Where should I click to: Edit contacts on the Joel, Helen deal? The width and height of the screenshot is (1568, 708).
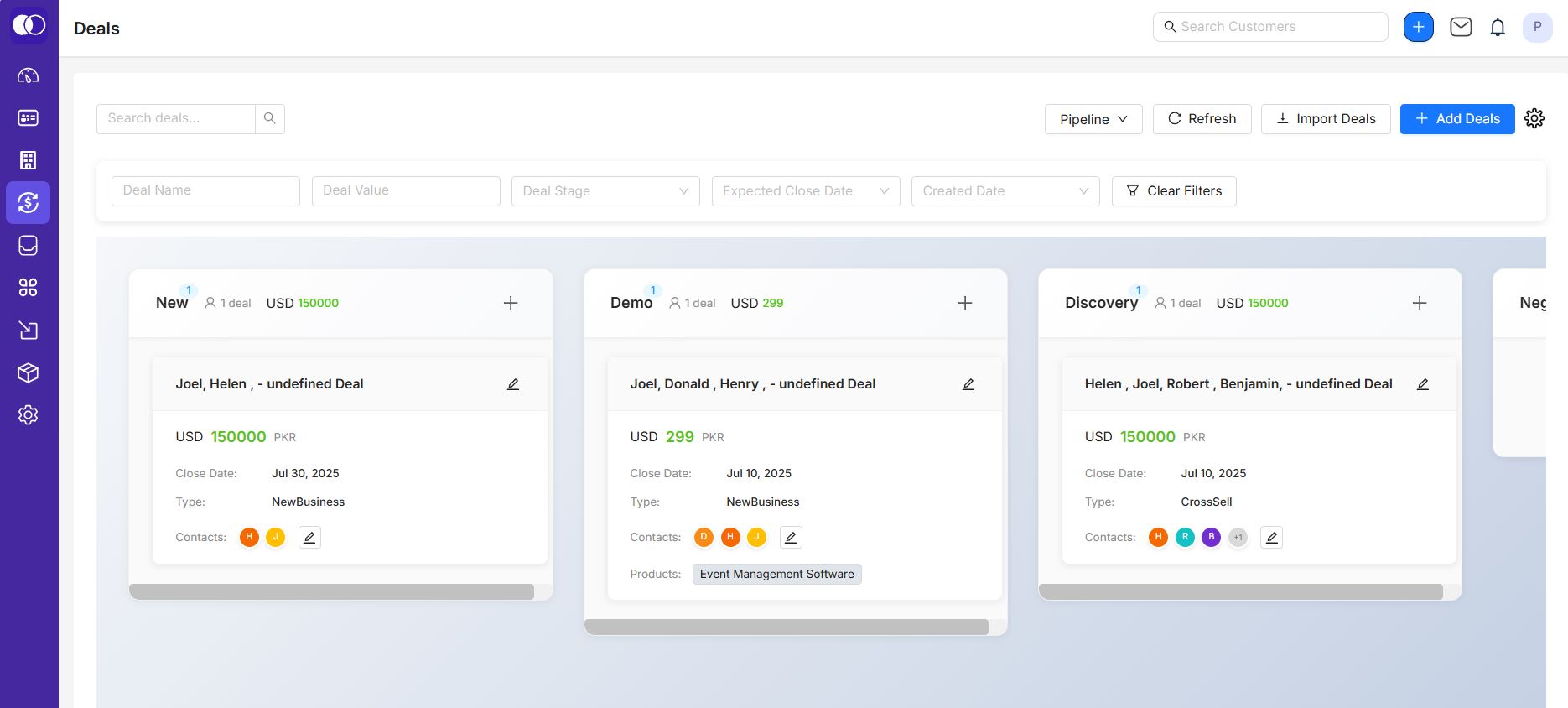point(309,538)
